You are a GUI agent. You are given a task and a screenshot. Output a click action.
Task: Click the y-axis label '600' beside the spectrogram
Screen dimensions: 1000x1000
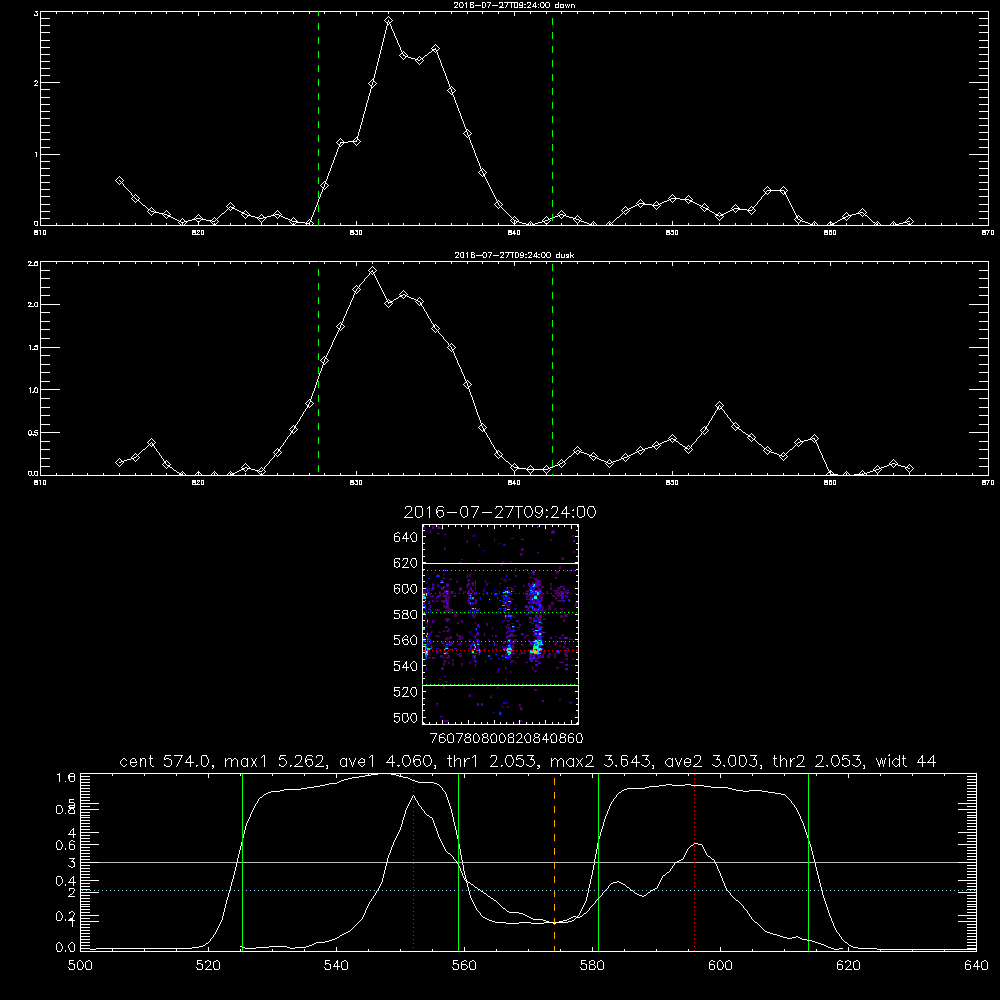406,589
